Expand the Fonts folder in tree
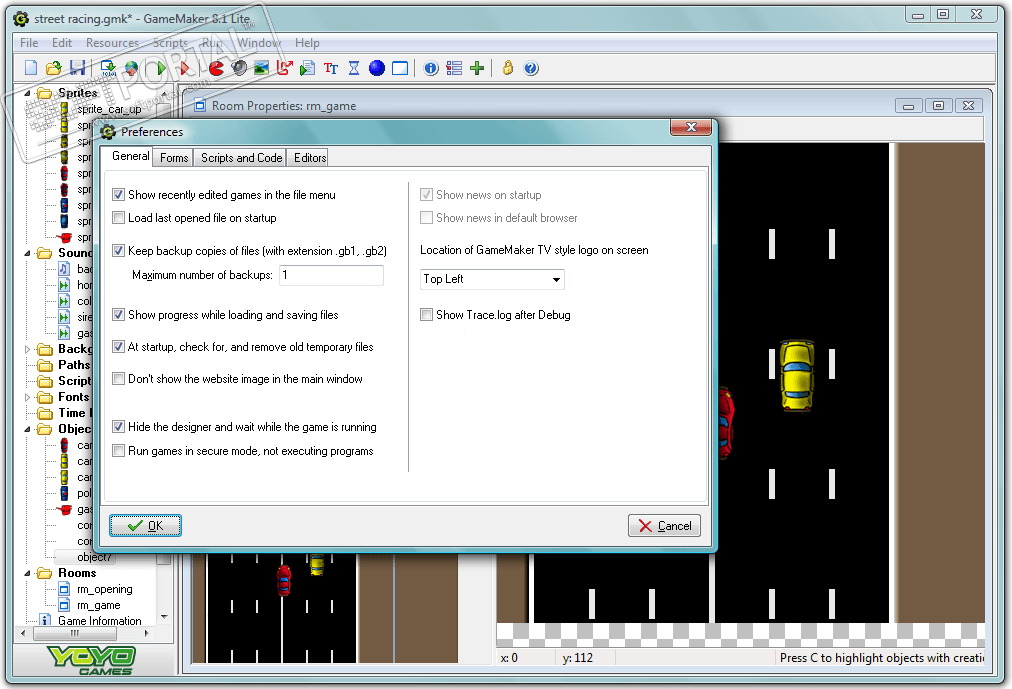Viewport: 1012px width, 689px height. [28, 397]
